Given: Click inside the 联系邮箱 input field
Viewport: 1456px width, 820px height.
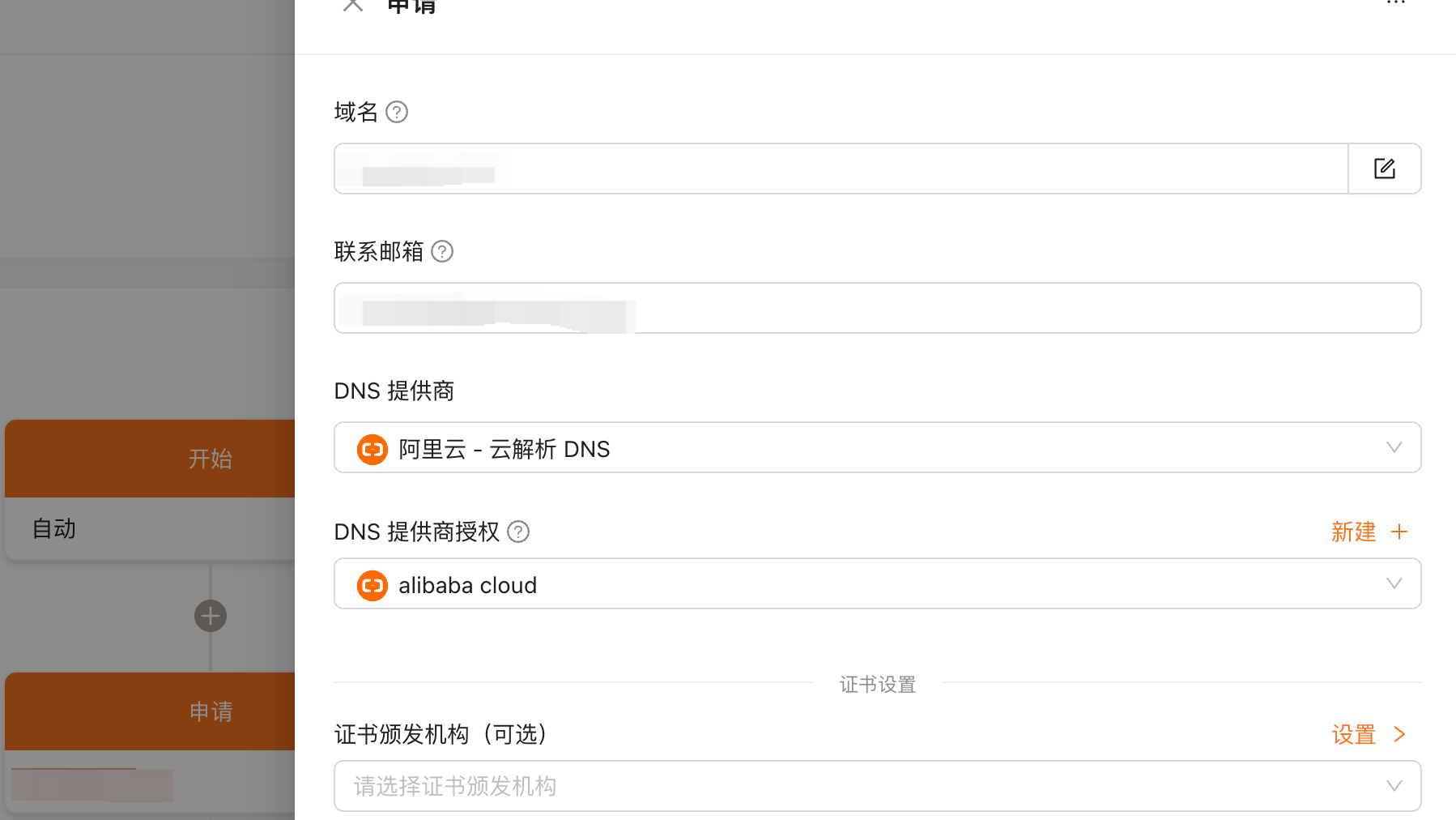Looking at the screenshot, I should click(x=878, y=308).
